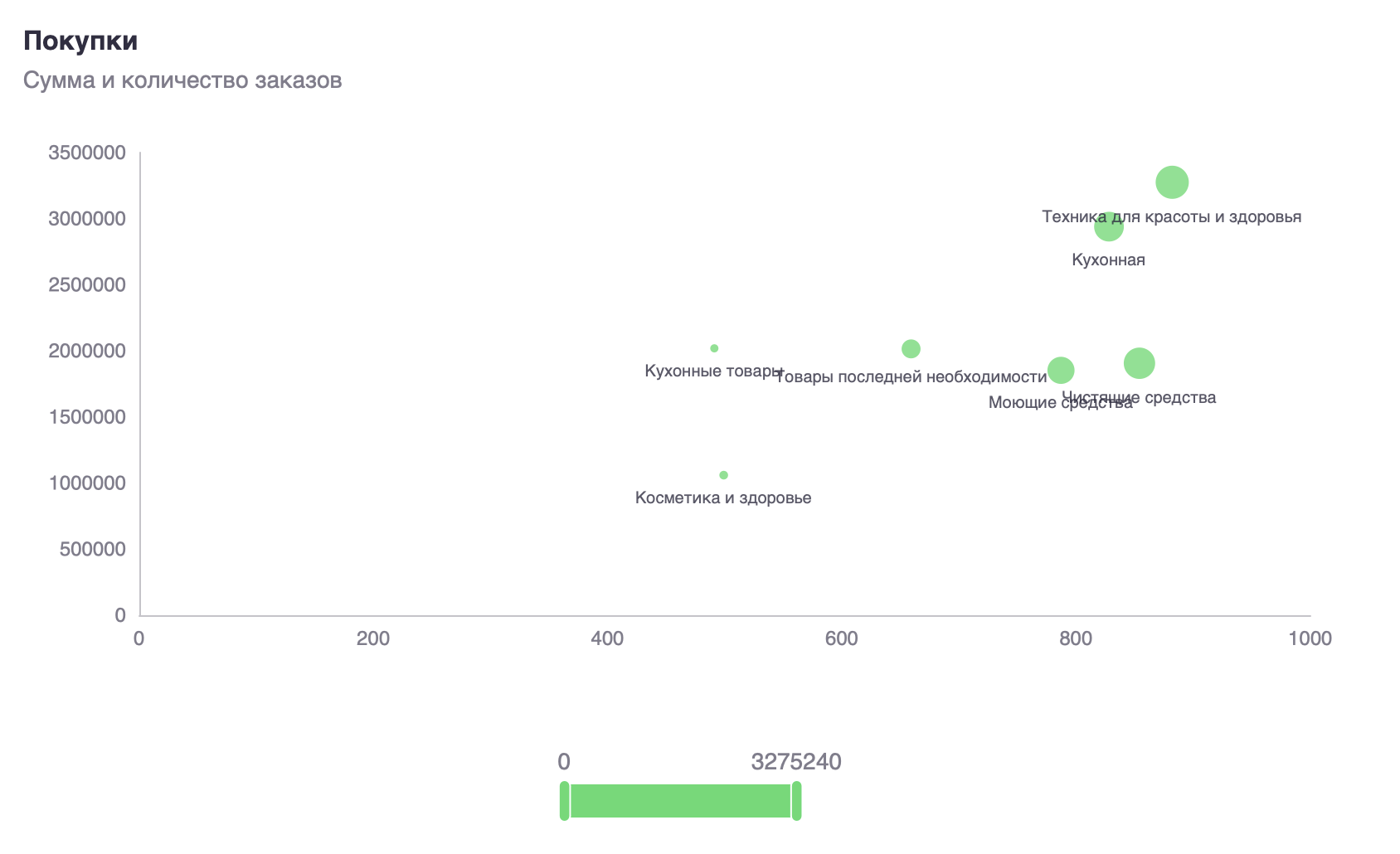Image resolution: width=1400 pixels, height=854 pixels.
Task: Click the Товары последней необходимости bubble
Action: 911,349
